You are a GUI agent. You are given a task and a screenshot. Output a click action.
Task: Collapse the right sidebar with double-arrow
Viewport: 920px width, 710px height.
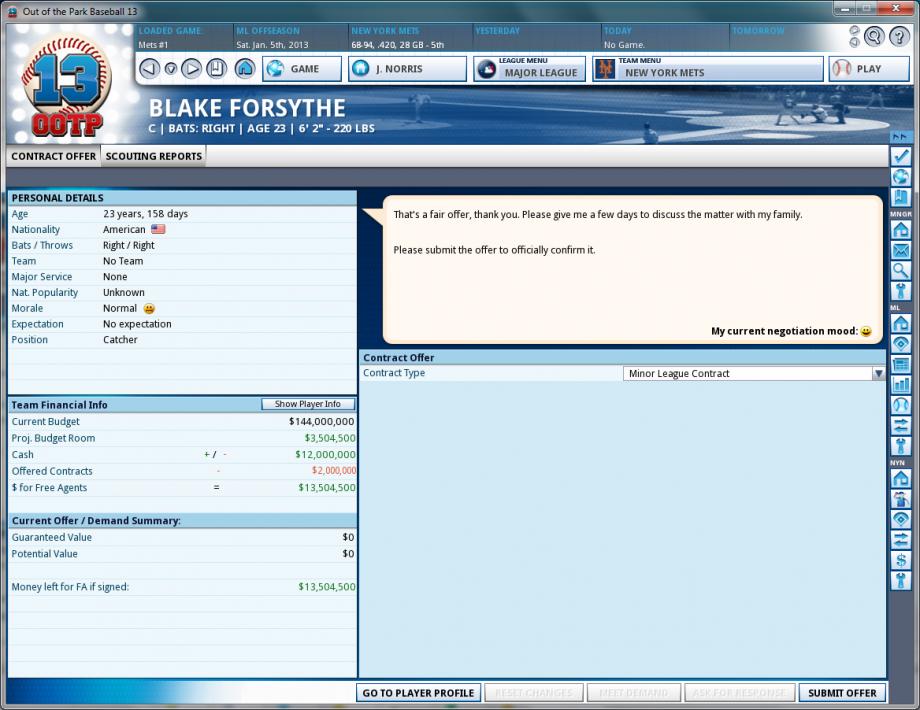coord(901,137)
